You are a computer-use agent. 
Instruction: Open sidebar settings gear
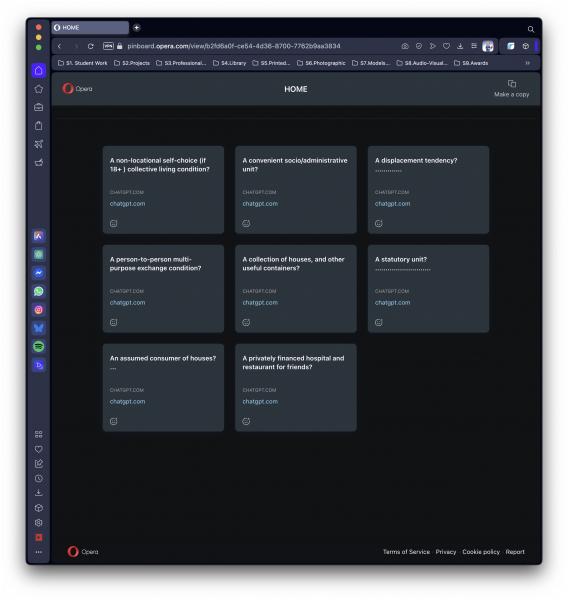(39, 523)
